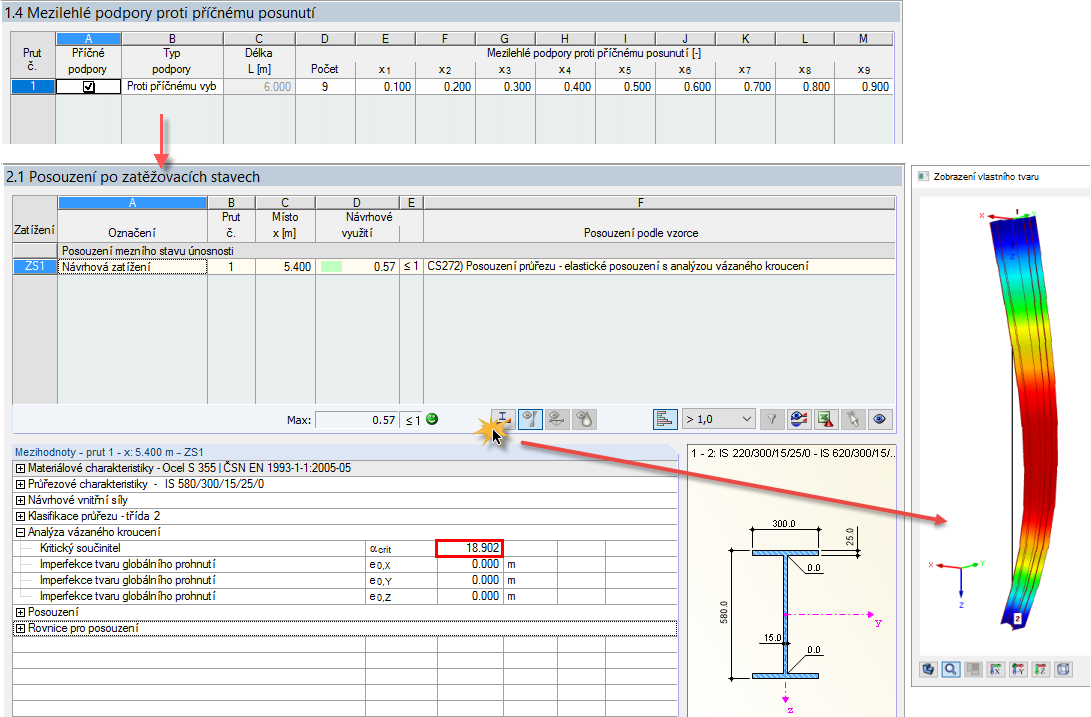
Task: Click the greyed overlapping squares icon
Action: point(973,670)
